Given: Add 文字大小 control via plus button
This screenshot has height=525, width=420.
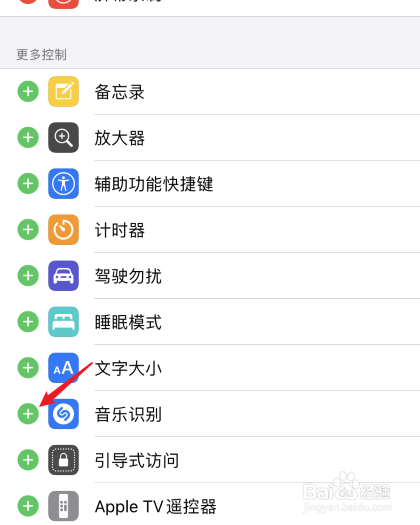Looking at the screenshot, I should pyautogui.click(x=28, y=368).
